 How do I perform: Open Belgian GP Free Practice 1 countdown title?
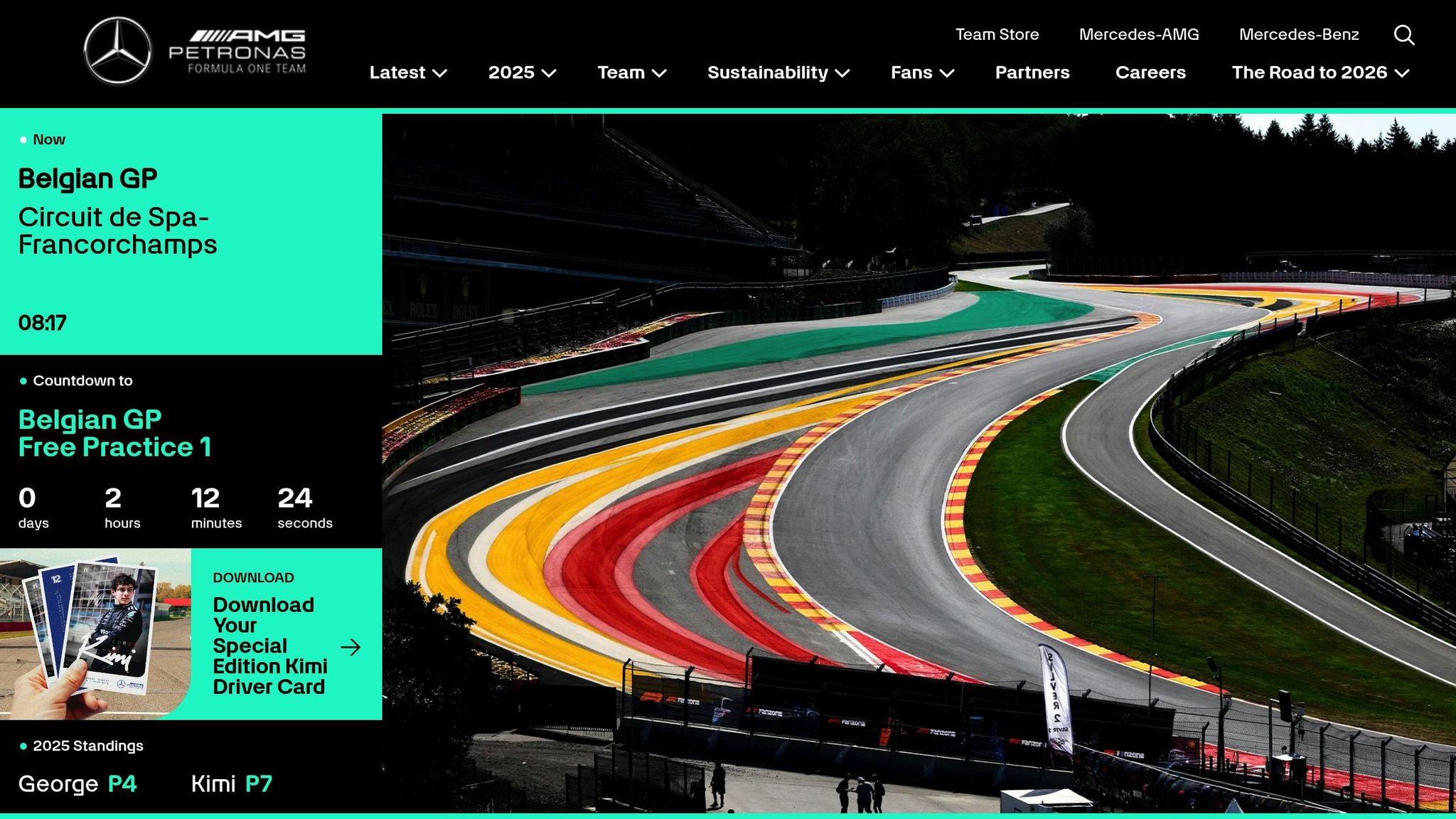pos(114,433)
